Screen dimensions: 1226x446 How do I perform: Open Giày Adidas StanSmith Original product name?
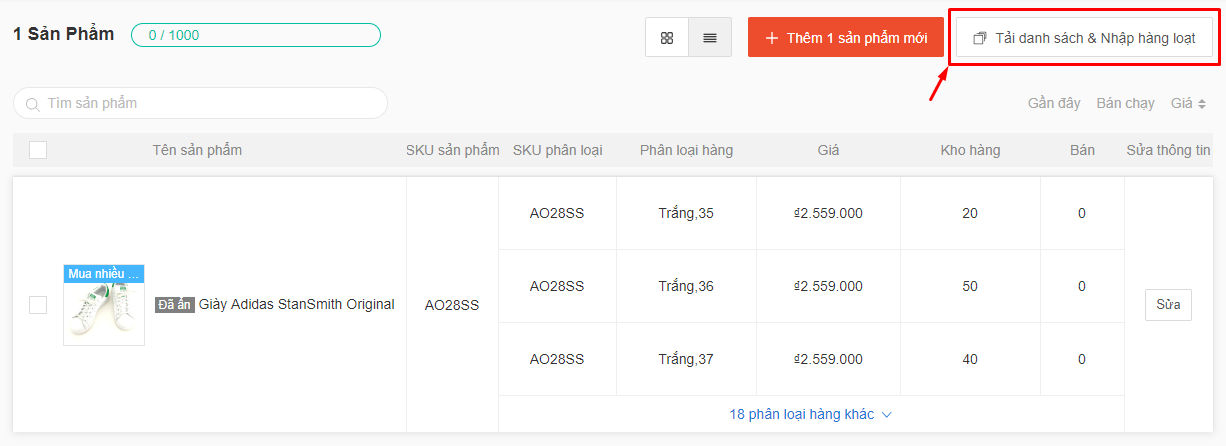pos(296,304)
